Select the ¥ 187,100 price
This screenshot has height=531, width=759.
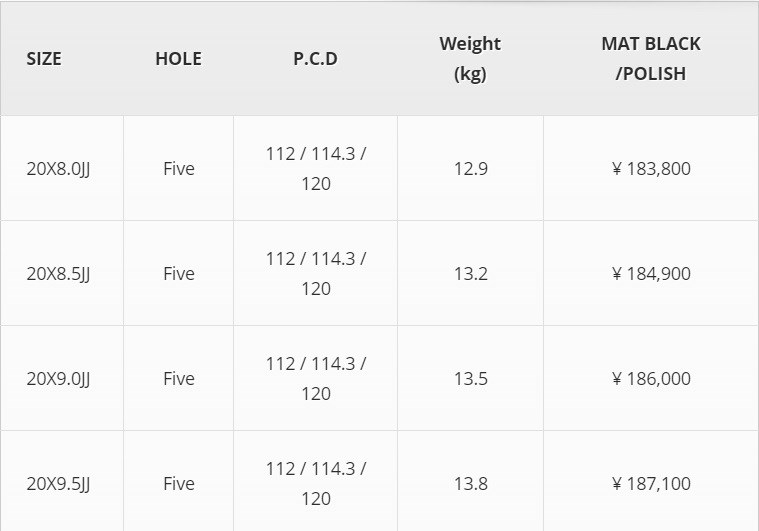(x=651, y=483)
